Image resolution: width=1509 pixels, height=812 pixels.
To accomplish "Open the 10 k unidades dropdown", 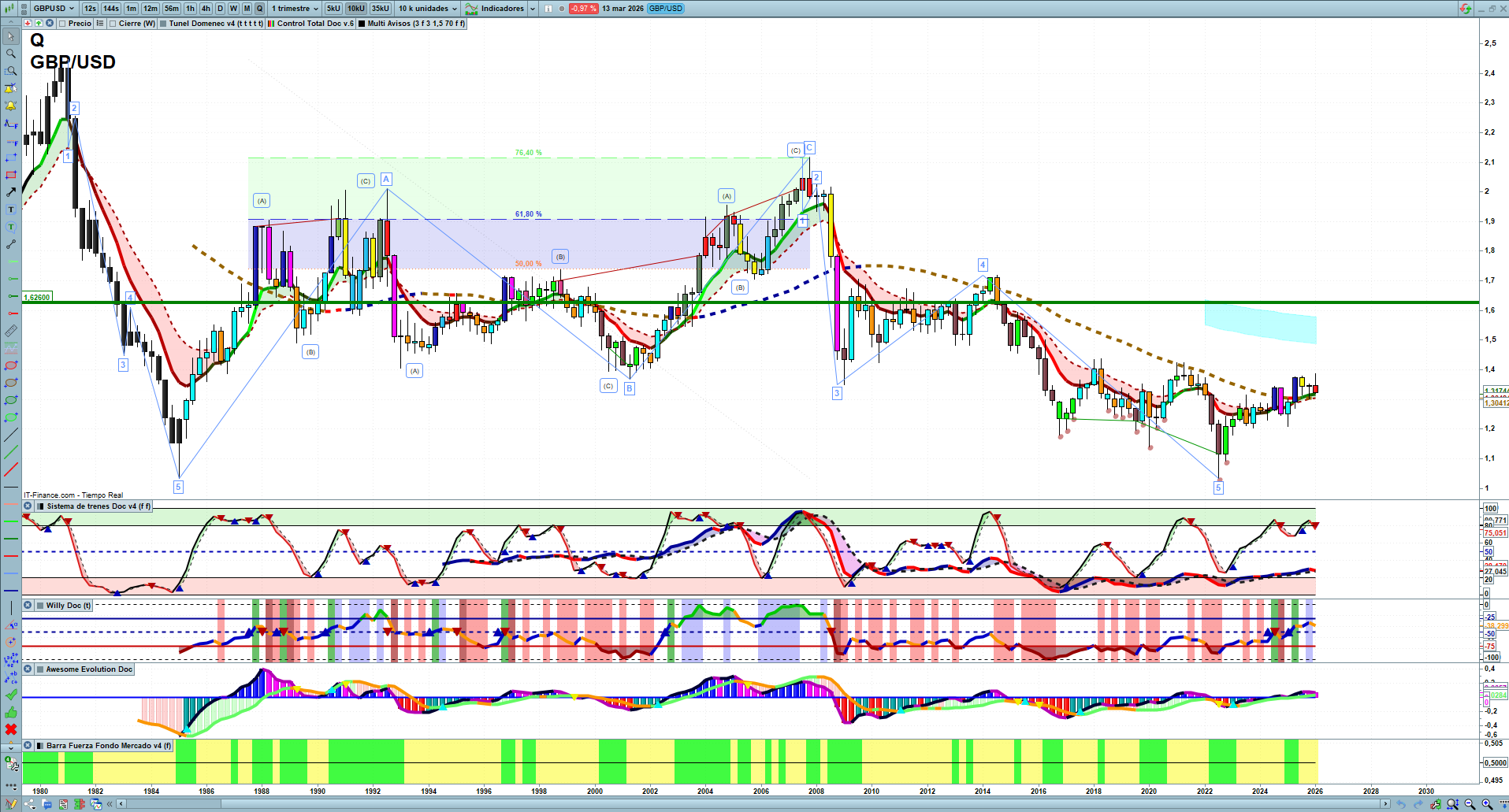I will coord(427,9).
